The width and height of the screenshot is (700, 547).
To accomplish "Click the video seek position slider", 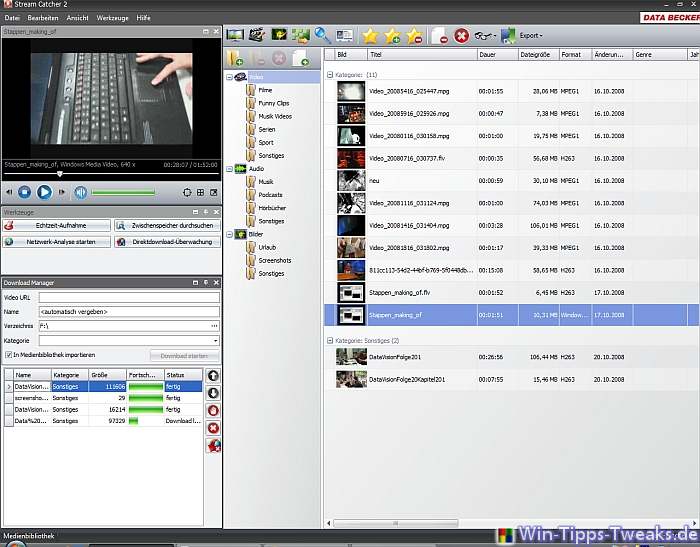I will [59, 174].
